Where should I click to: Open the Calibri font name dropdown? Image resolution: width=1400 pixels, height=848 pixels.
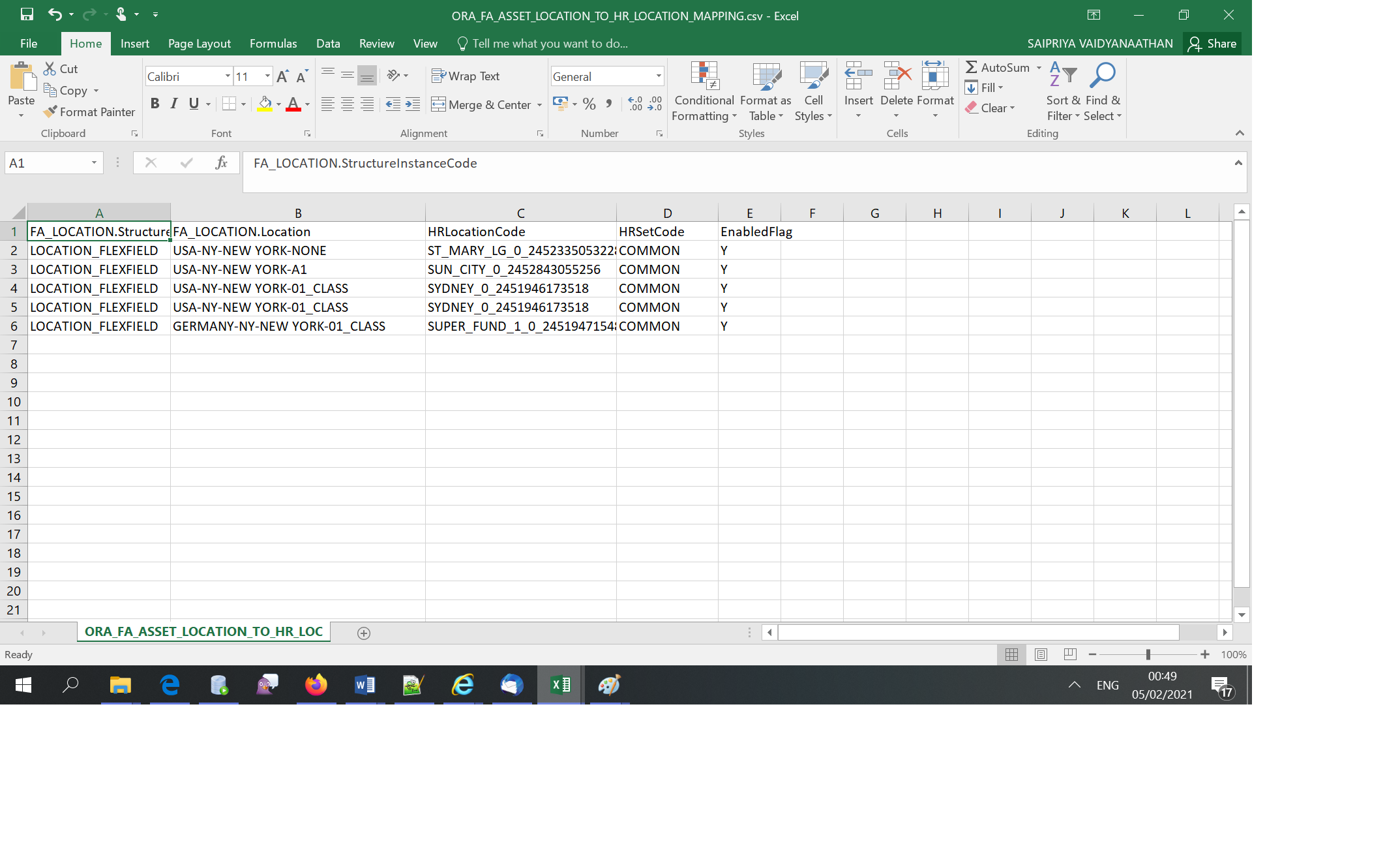[228, 76]
